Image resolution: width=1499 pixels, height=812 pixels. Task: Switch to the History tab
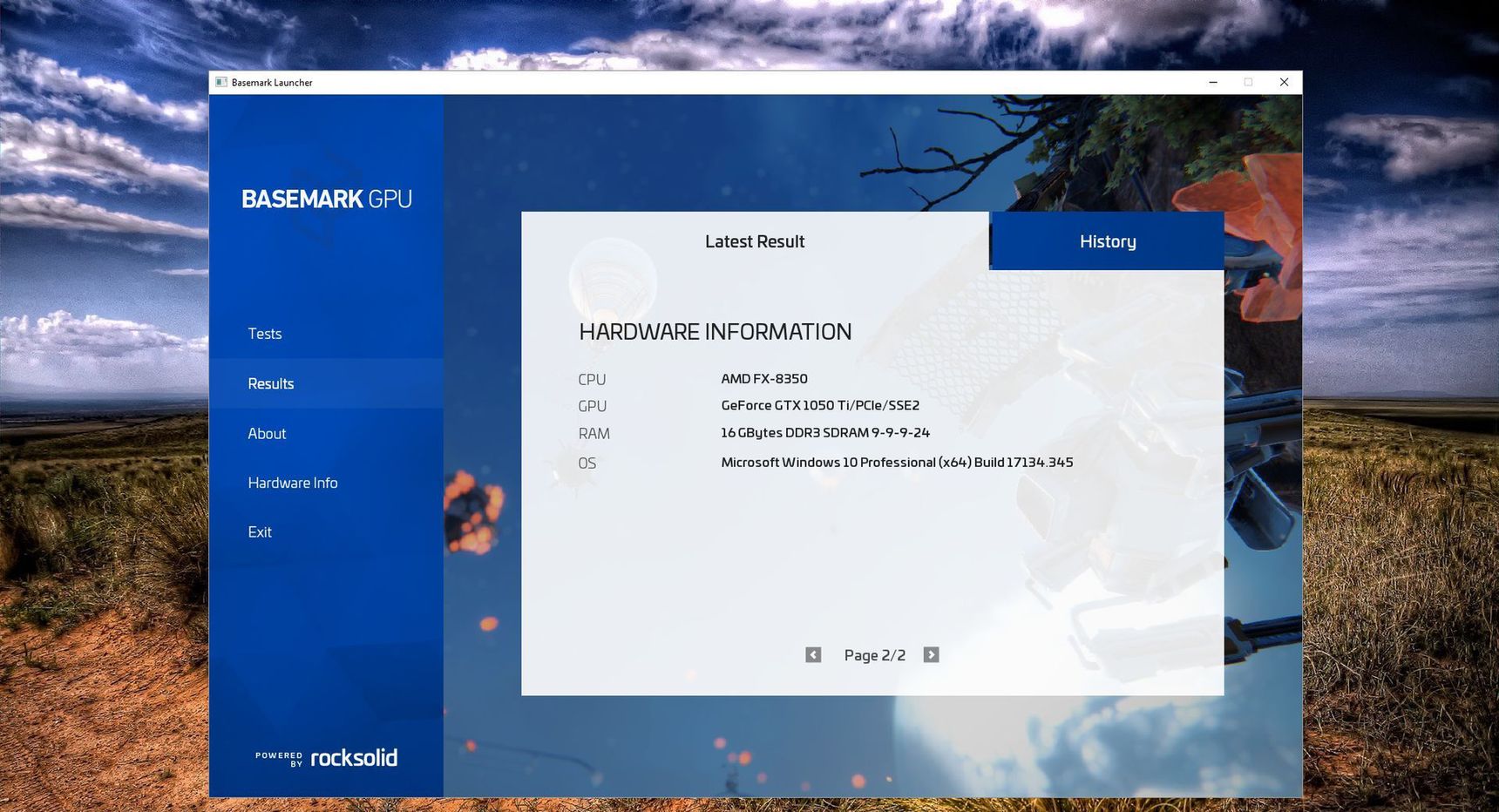[x=1108, y=241]
